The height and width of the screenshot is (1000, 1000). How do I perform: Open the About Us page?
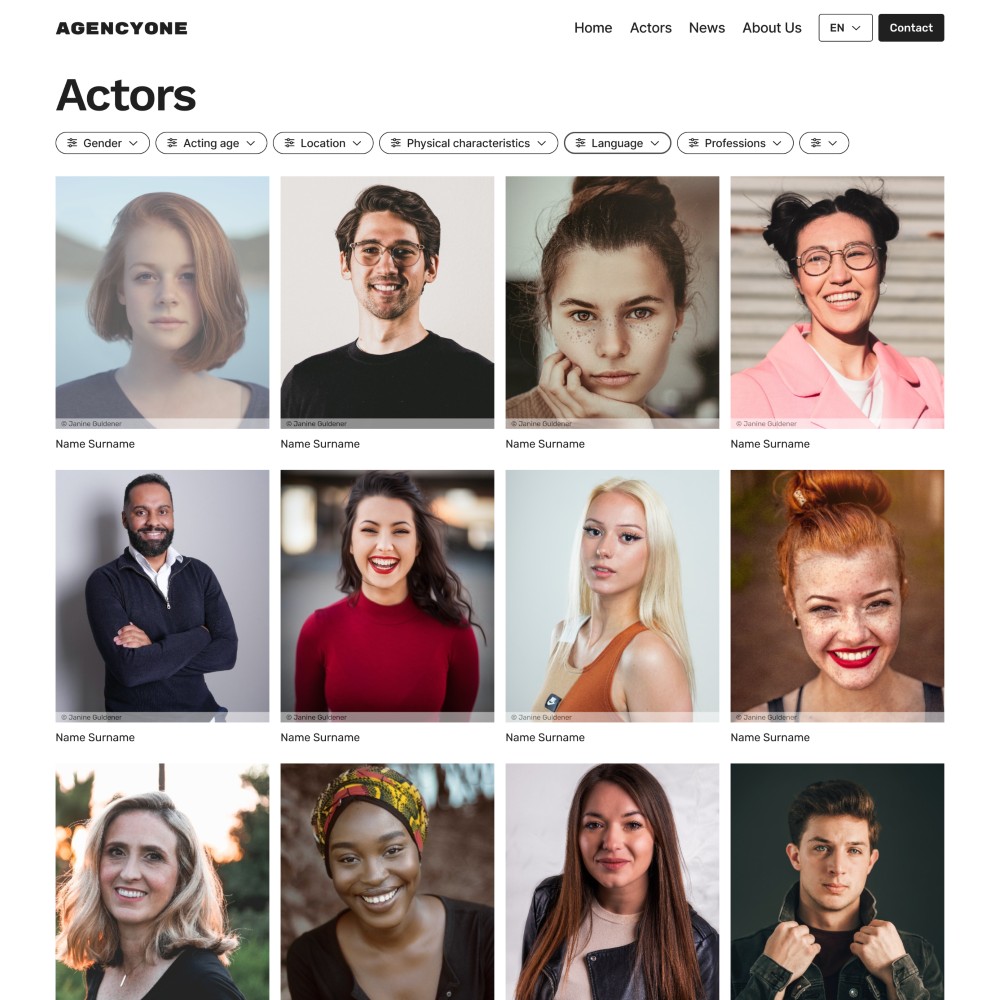(772, 28)
